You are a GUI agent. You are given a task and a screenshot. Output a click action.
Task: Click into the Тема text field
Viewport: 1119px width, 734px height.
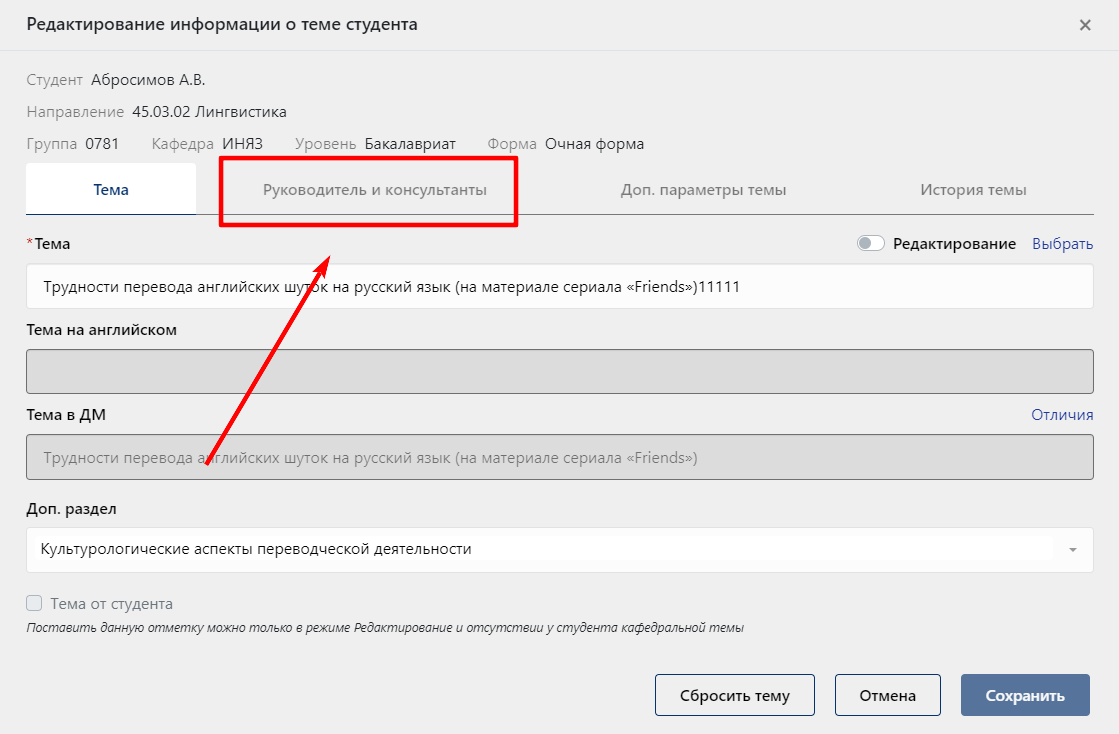560,287
